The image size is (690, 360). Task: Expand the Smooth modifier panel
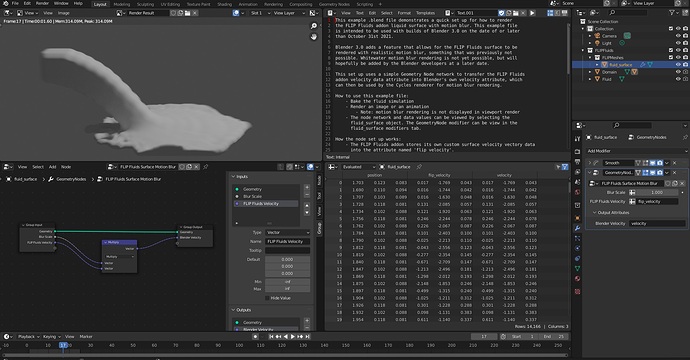(x=590, y=163)
